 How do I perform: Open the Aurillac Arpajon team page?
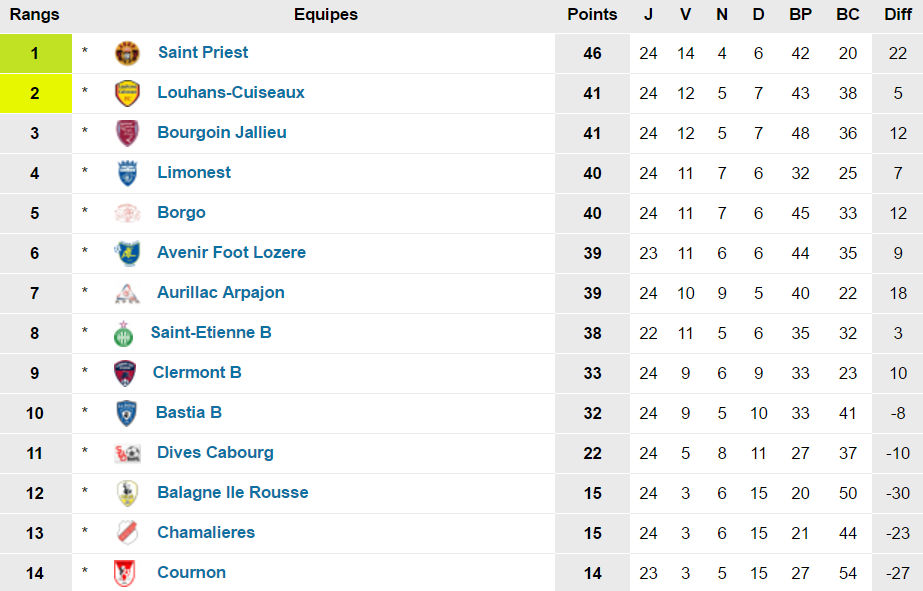pos(220,292)
